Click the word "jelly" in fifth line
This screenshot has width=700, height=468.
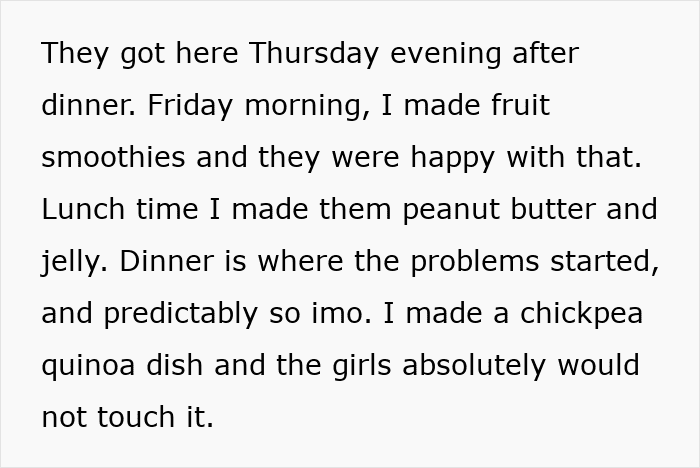click(x=71, y=263)
